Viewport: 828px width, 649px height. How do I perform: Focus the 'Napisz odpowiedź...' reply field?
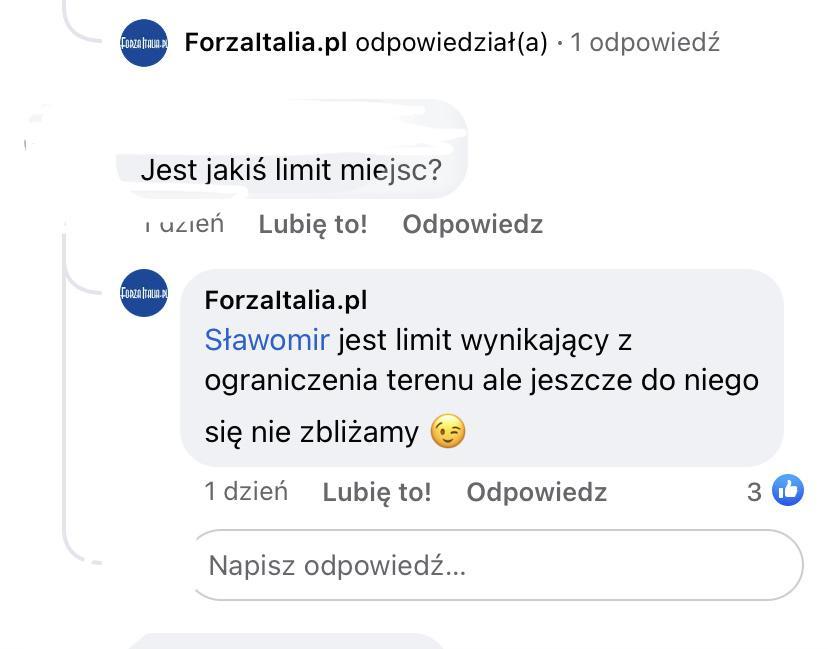(x=498, y=565)
